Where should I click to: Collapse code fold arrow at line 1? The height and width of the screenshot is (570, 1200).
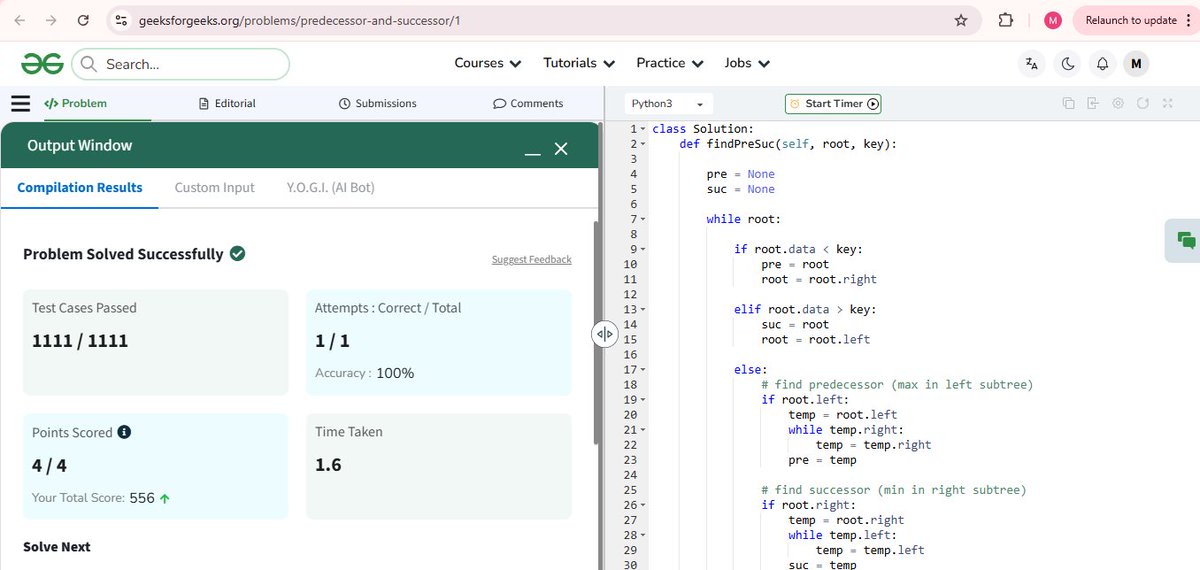pos(644,129)
